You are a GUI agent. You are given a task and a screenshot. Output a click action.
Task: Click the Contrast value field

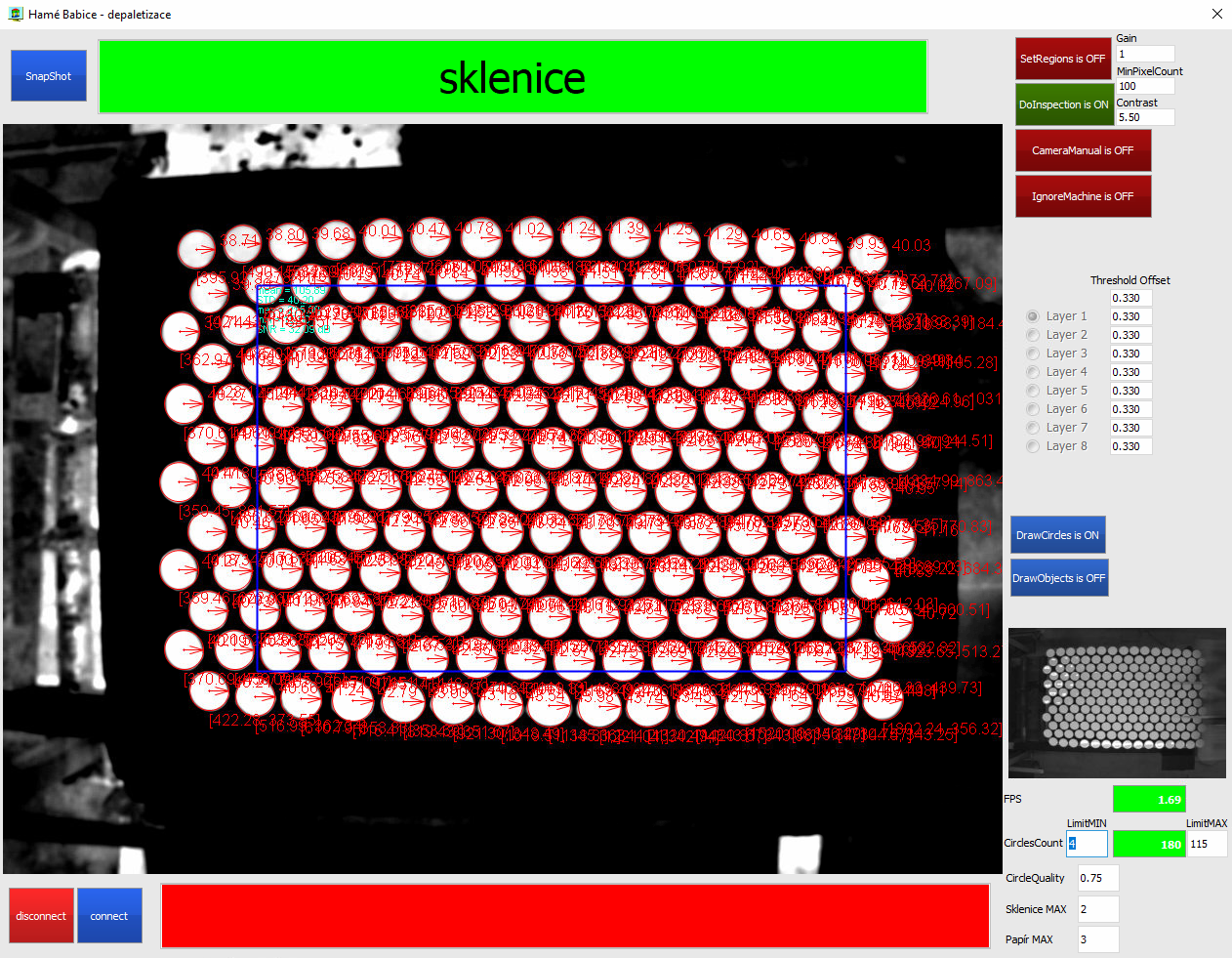[x=1145, y=117]
